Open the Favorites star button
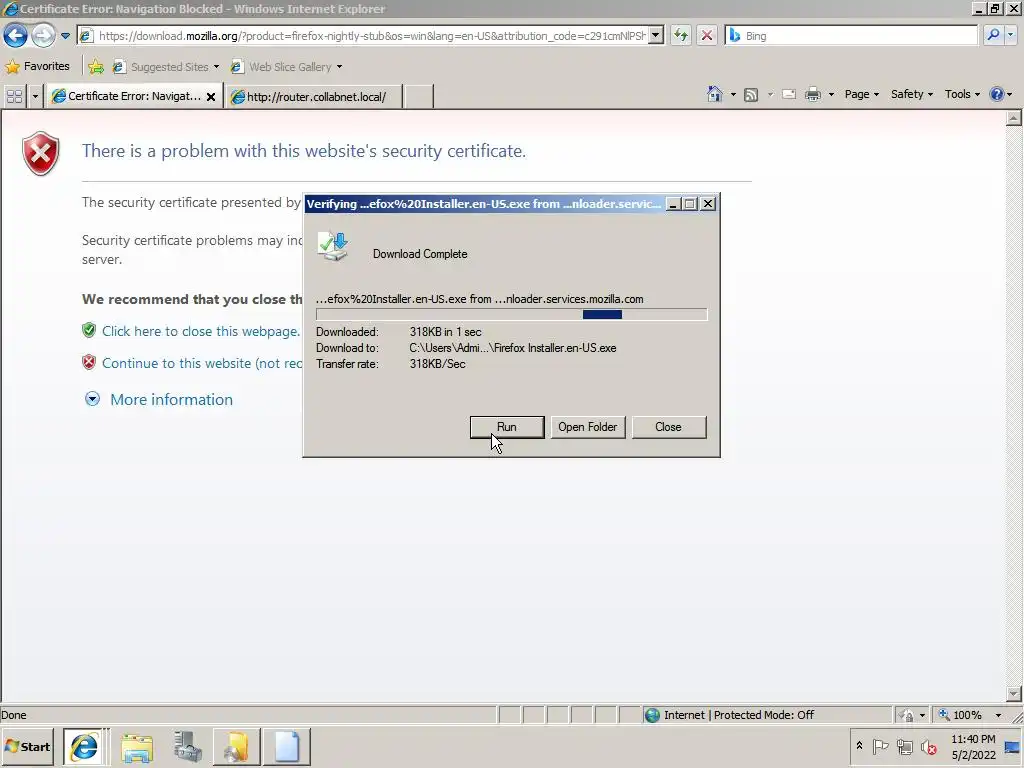The width and height of the screenshot is (1024, 768). pos(37,66)
